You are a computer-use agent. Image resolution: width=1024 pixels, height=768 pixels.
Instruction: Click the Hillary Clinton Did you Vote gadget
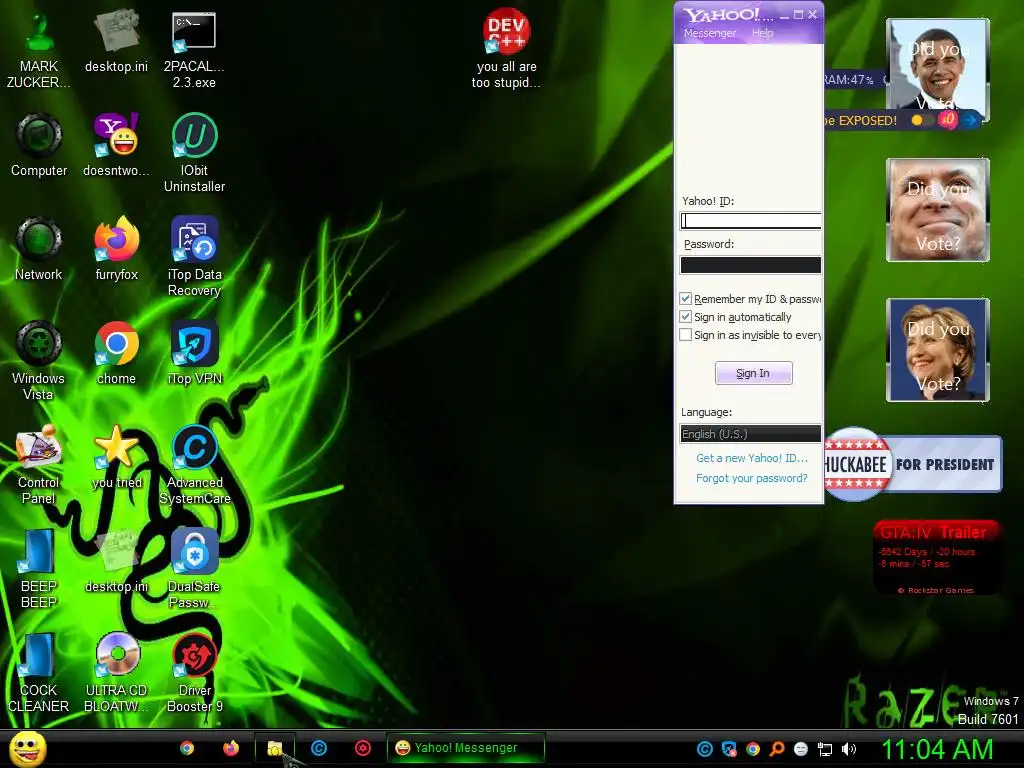(x=938, y=350)
